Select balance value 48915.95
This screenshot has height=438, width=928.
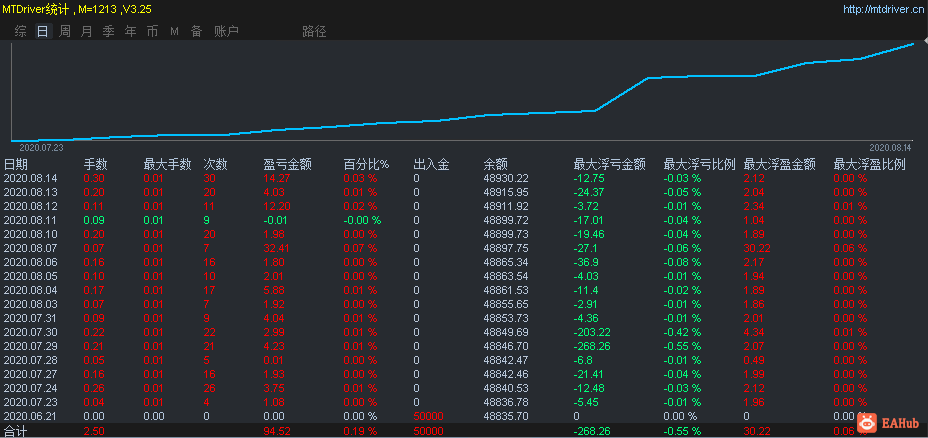tap(506, 192)
